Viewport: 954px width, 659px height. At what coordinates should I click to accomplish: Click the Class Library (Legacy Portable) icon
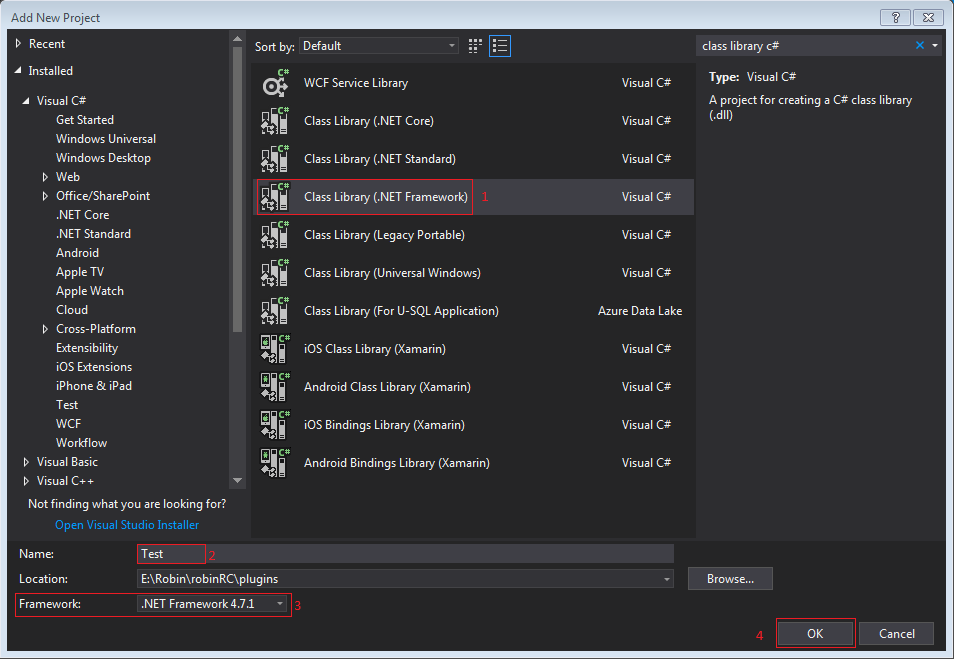pyautogui.click(x=276, y=235)
